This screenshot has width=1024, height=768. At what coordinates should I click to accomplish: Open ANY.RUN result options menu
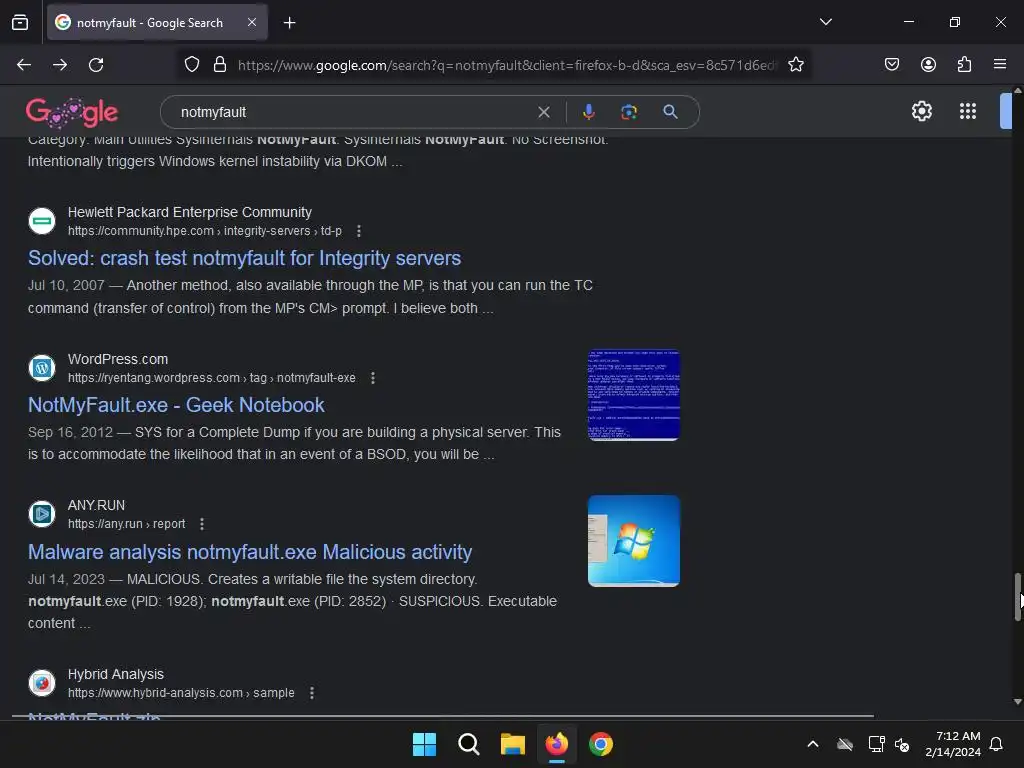pos(202,524)
